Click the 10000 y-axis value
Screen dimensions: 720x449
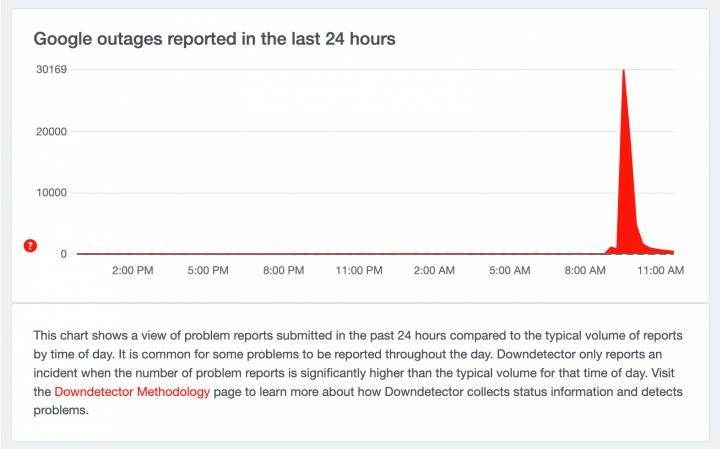(x=50, y=193)
